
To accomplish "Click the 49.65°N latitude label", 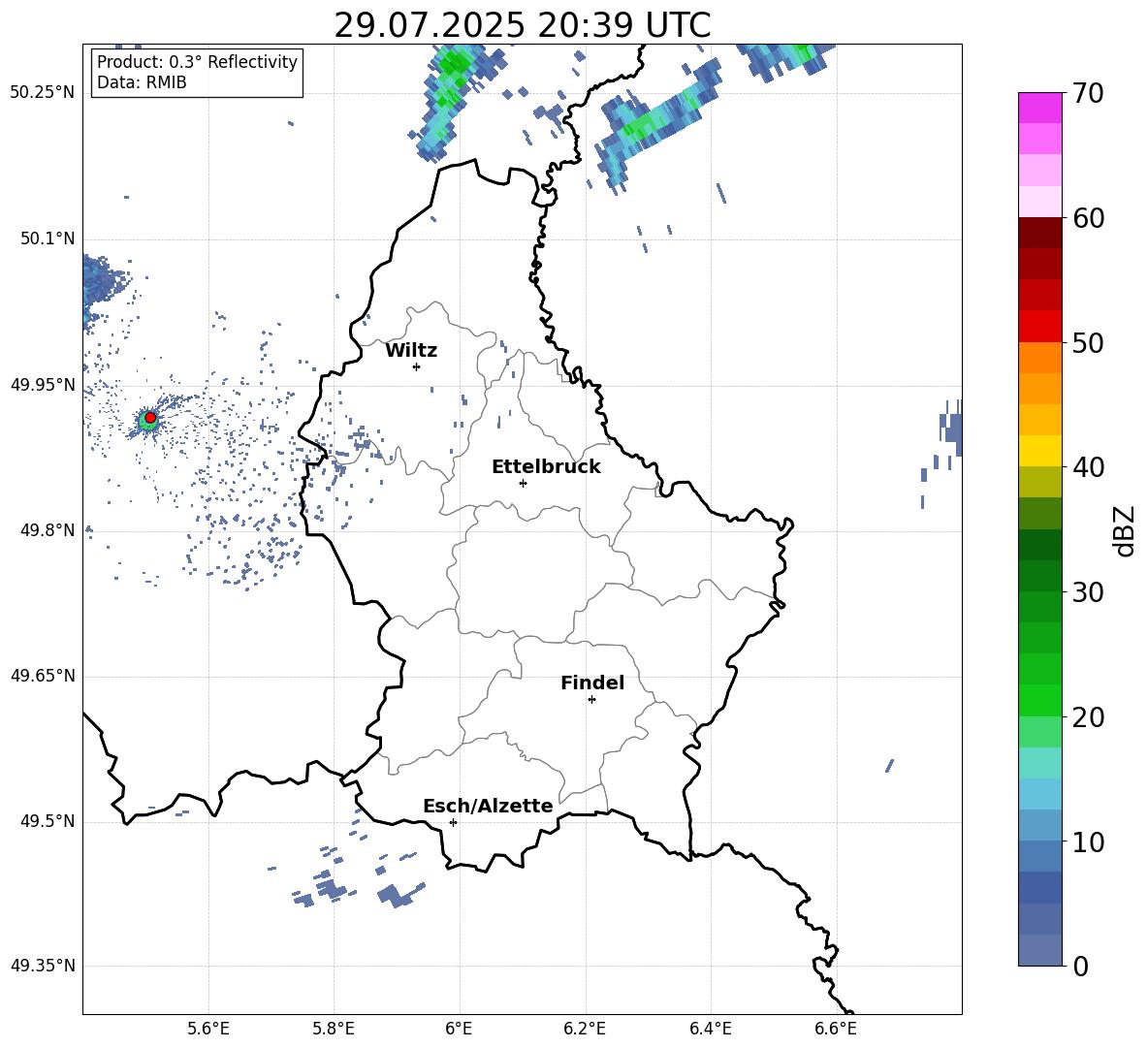I will coord(43,676).
